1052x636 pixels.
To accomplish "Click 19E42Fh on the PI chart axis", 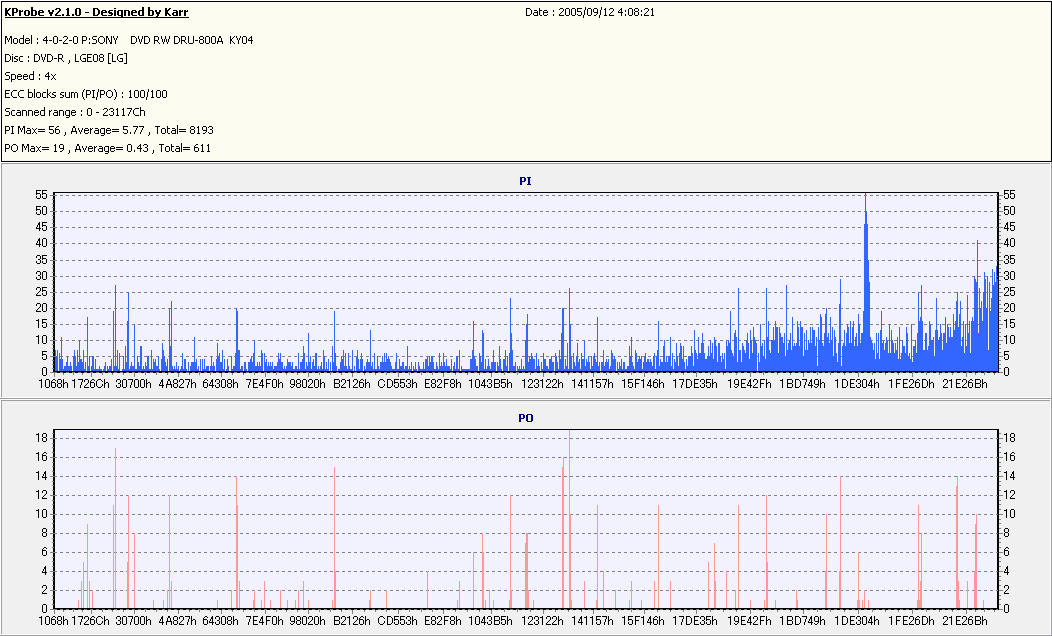I will pos(749,384).
